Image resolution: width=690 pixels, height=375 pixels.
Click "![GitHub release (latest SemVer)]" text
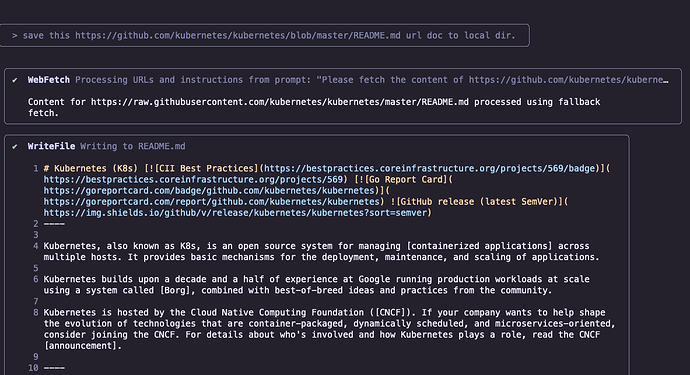tap(477, 202)
